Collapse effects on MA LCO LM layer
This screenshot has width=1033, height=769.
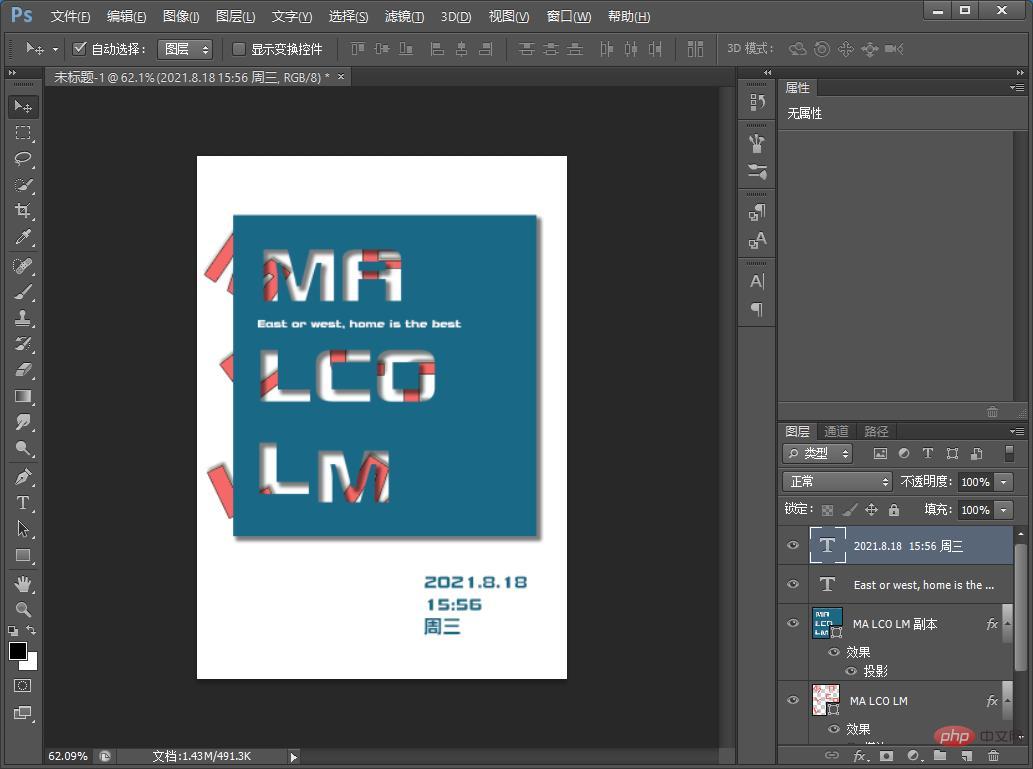pos(1007,700)
